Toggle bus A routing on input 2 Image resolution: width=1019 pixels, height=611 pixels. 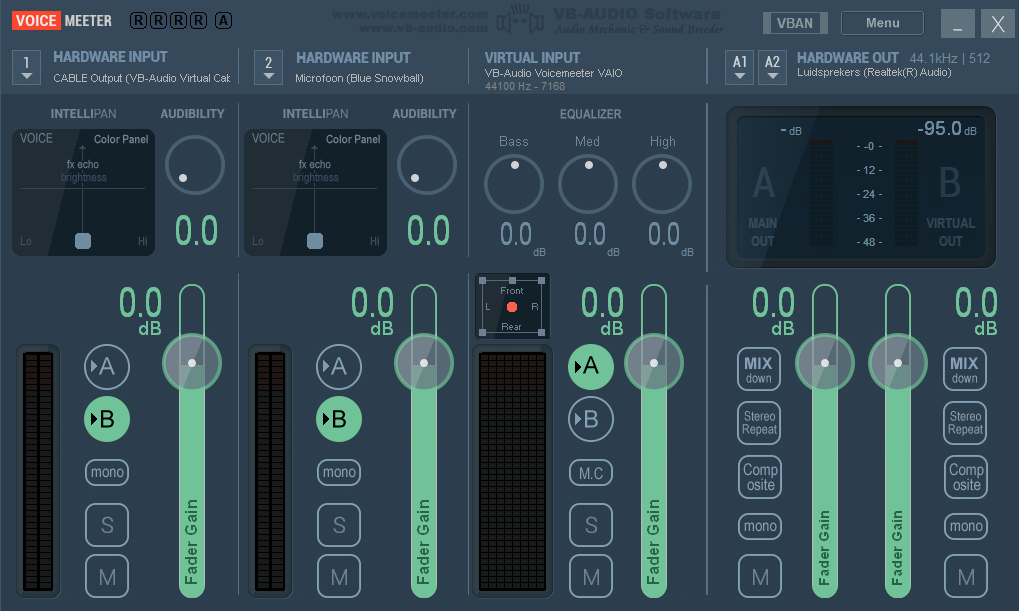(x=339, y=367)
